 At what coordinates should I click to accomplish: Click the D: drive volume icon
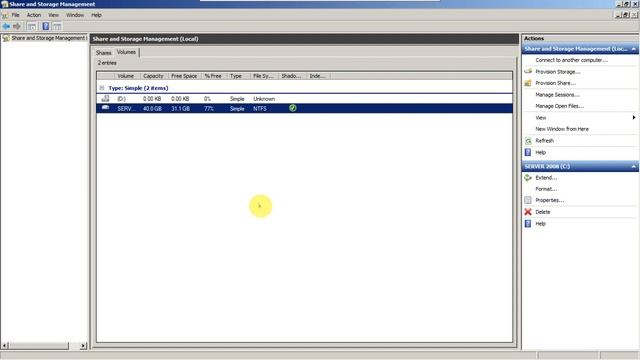105,98
